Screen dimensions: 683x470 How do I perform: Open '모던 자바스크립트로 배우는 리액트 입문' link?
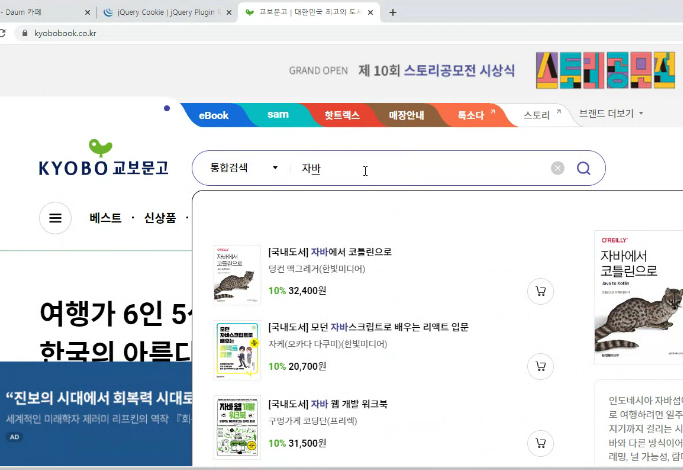[368, 327]
